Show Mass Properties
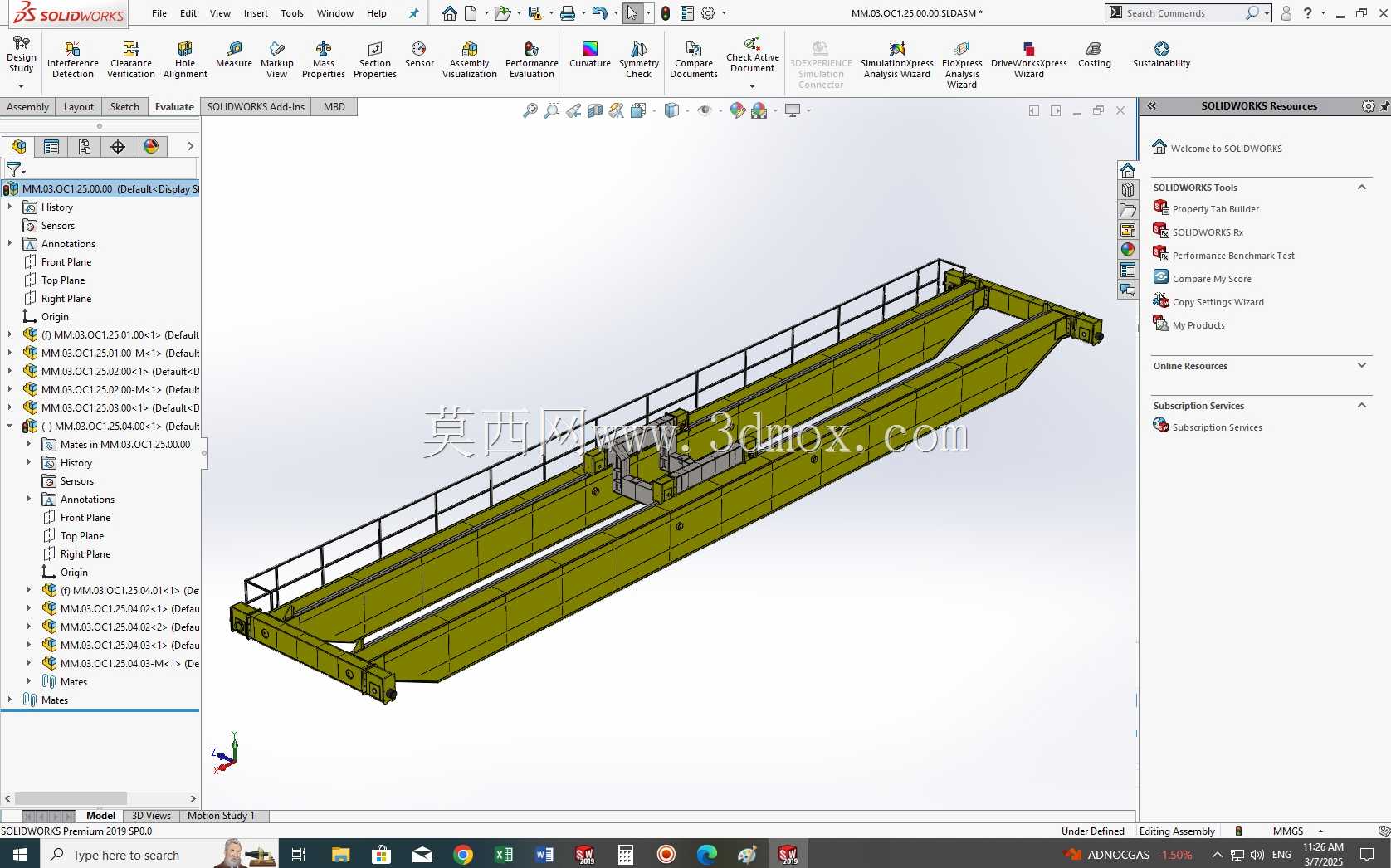 coord(324,61)
